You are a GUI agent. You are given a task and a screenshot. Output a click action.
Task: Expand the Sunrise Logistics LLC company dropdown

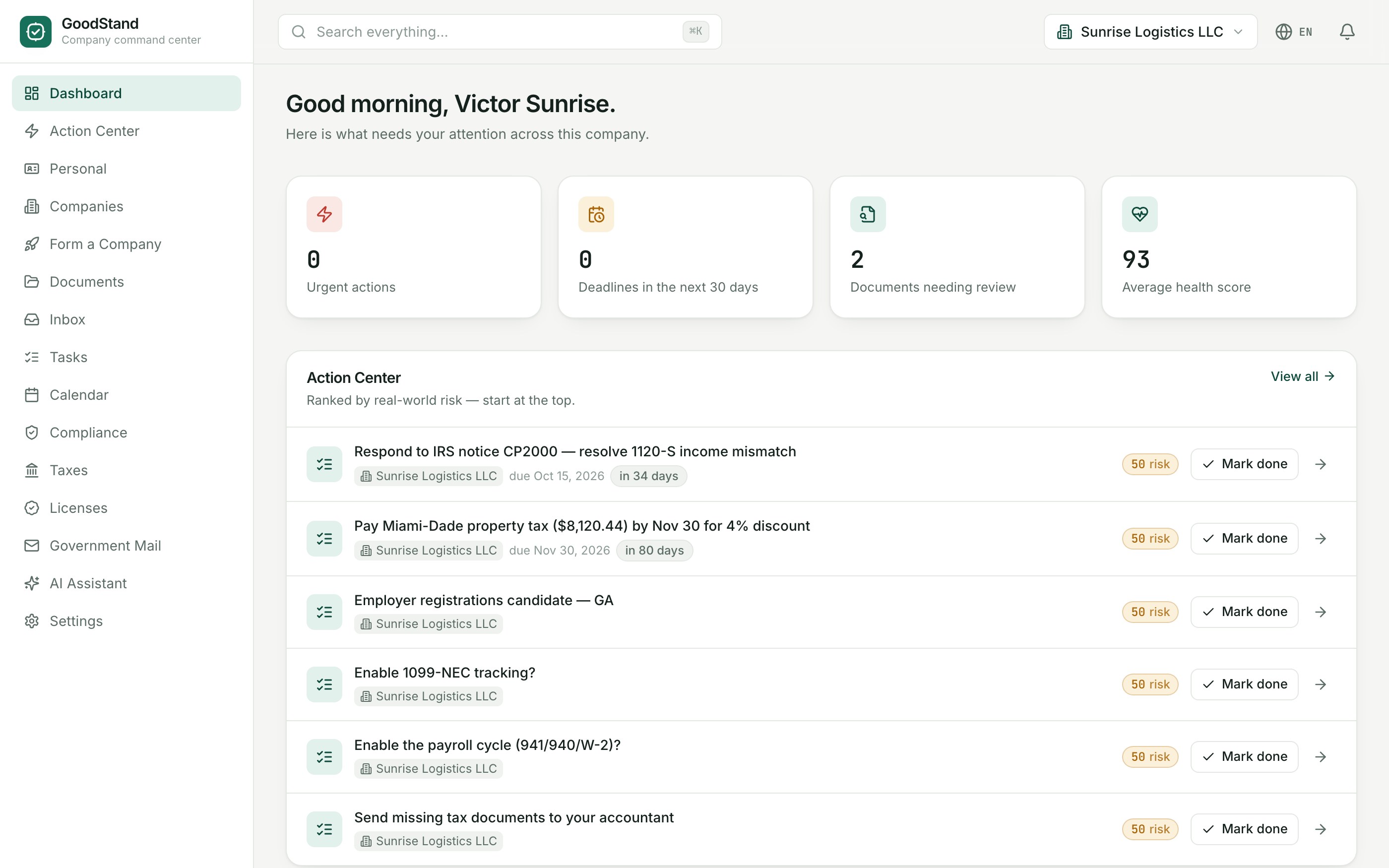click(x=1150, y=32)
